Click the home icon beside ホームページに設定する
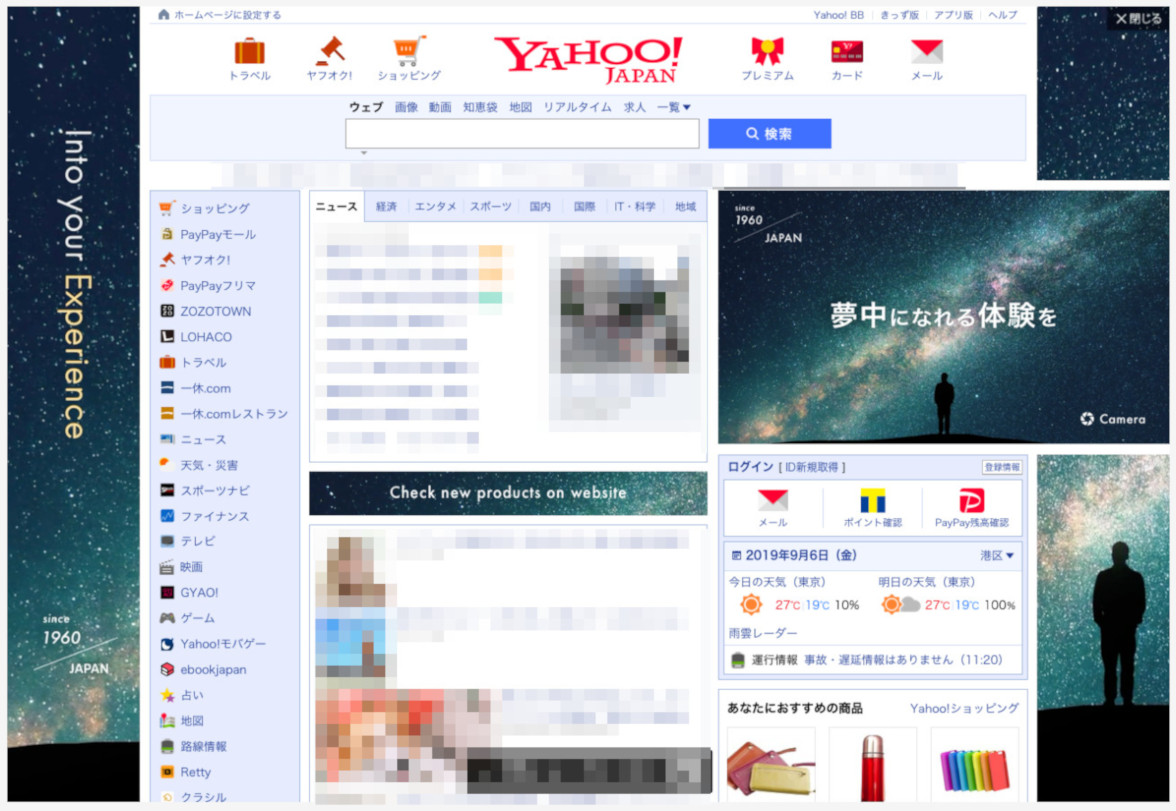This screenshot has height=811, width=1176. (x=164, y=14)
